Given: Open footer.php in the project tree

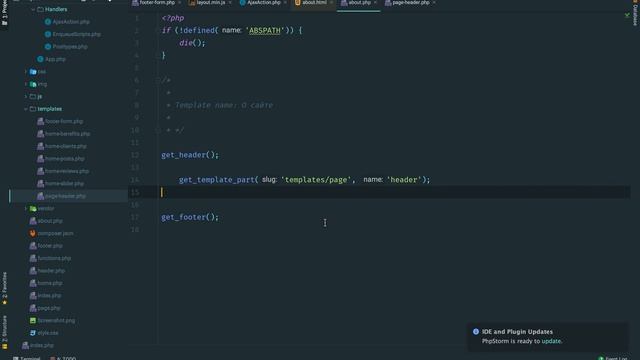Looking at the screenshot, I should click(x=50, y=246).
